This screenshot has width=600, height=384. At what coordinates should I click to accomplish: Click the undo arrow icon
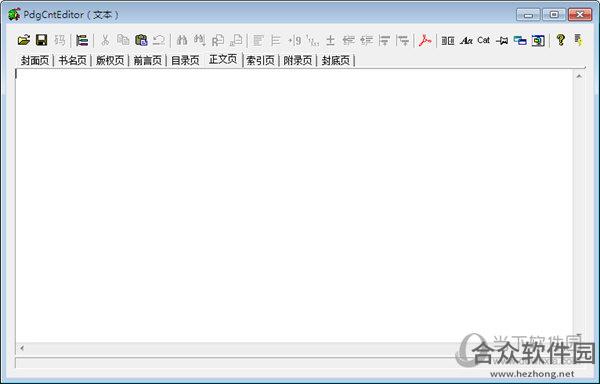click(159, 40)
